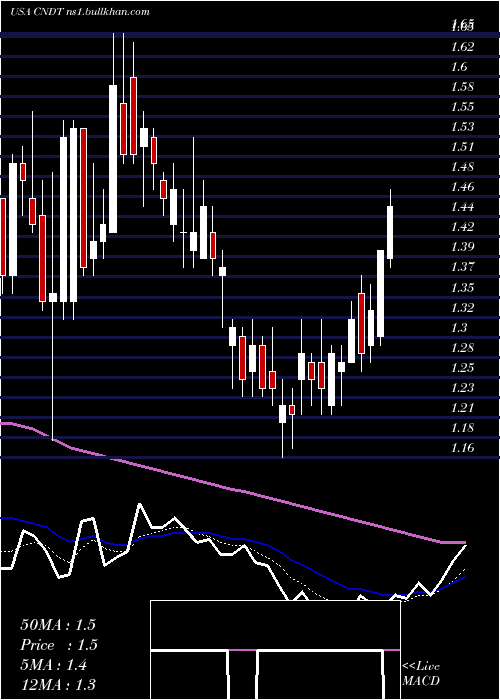This screenshot has width=500, height=700.
Task: Click the 1.42 price axis label
Action: tap(462, 227)
